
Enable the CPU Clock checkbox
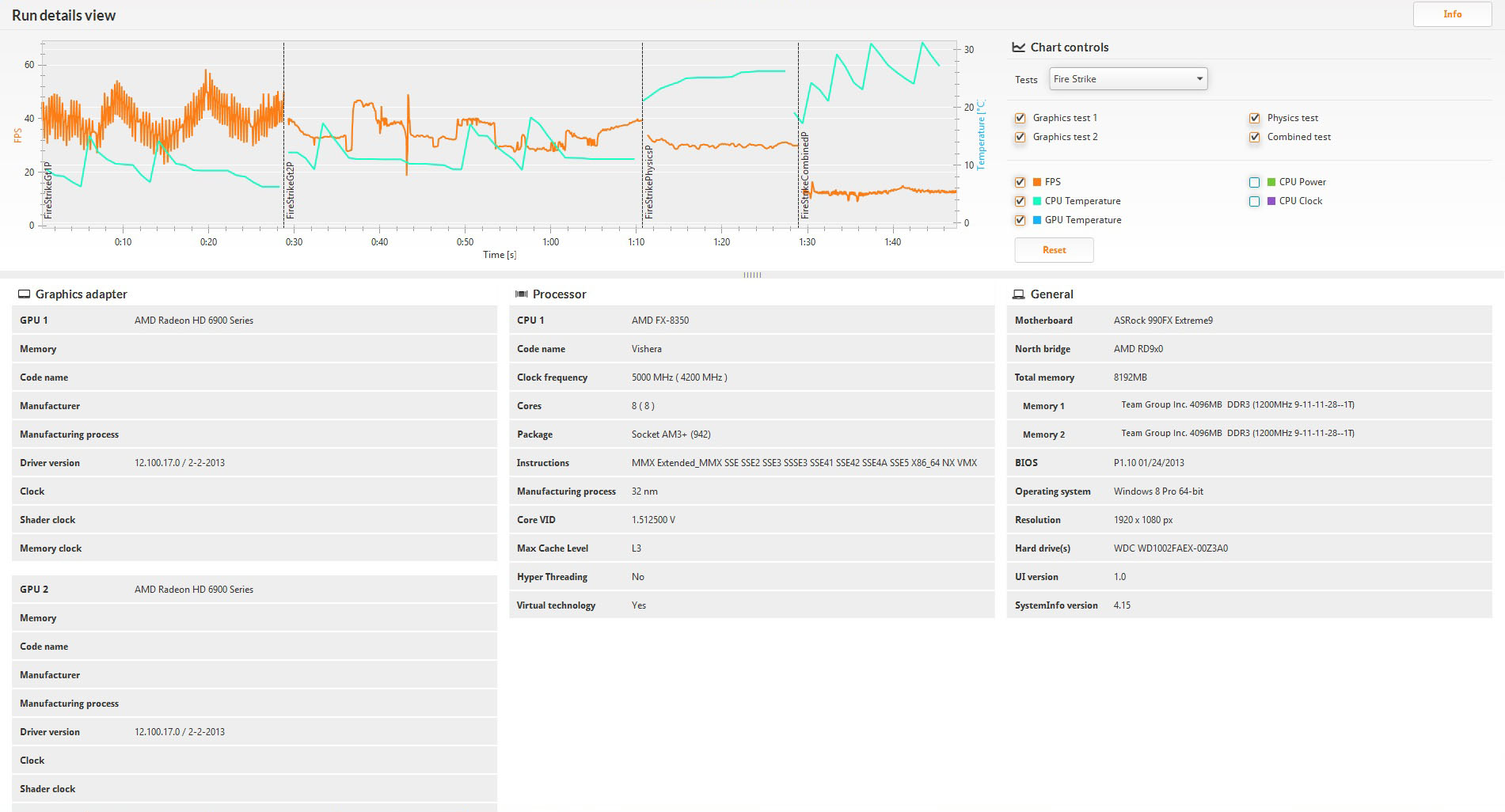[x=1254, y=201]
